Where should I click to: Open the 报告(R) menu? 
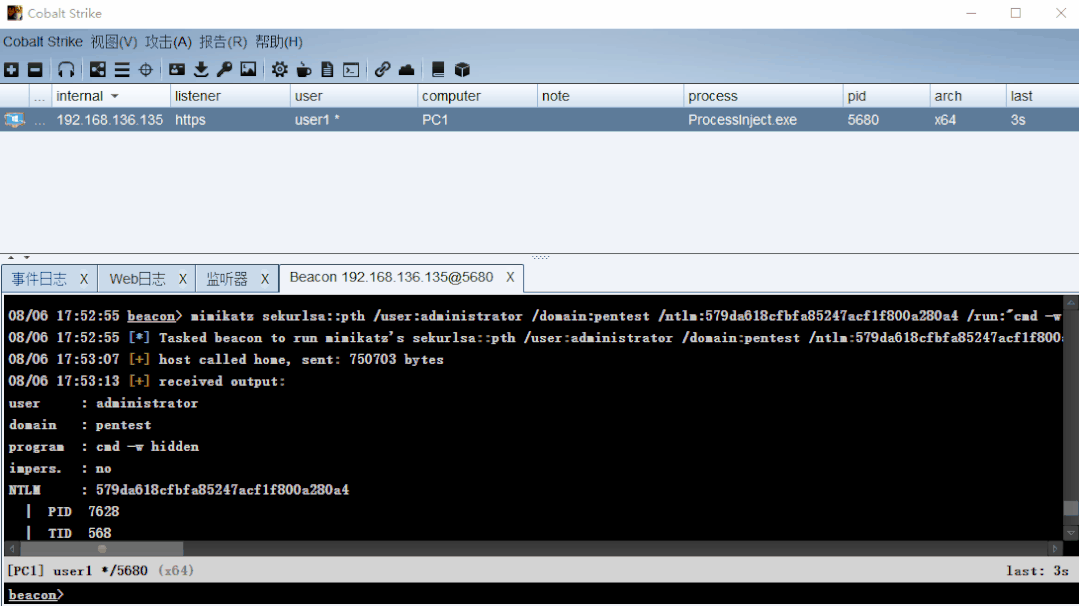tap(223, 42)
